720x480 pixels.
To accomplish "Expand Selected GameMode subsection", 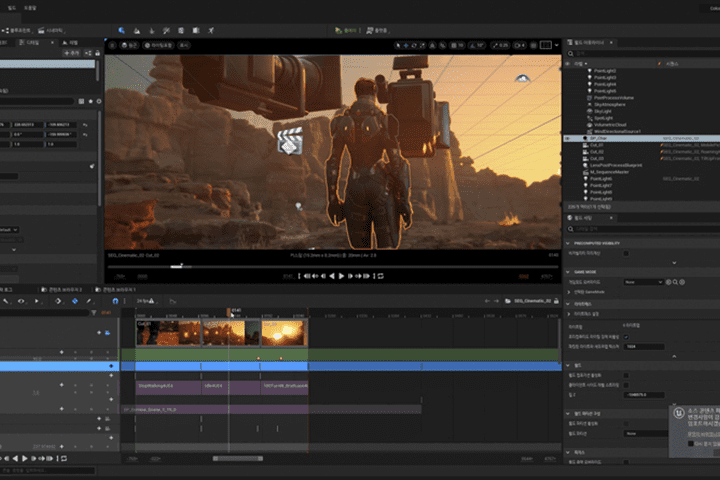I will click(x=569, y=292).
